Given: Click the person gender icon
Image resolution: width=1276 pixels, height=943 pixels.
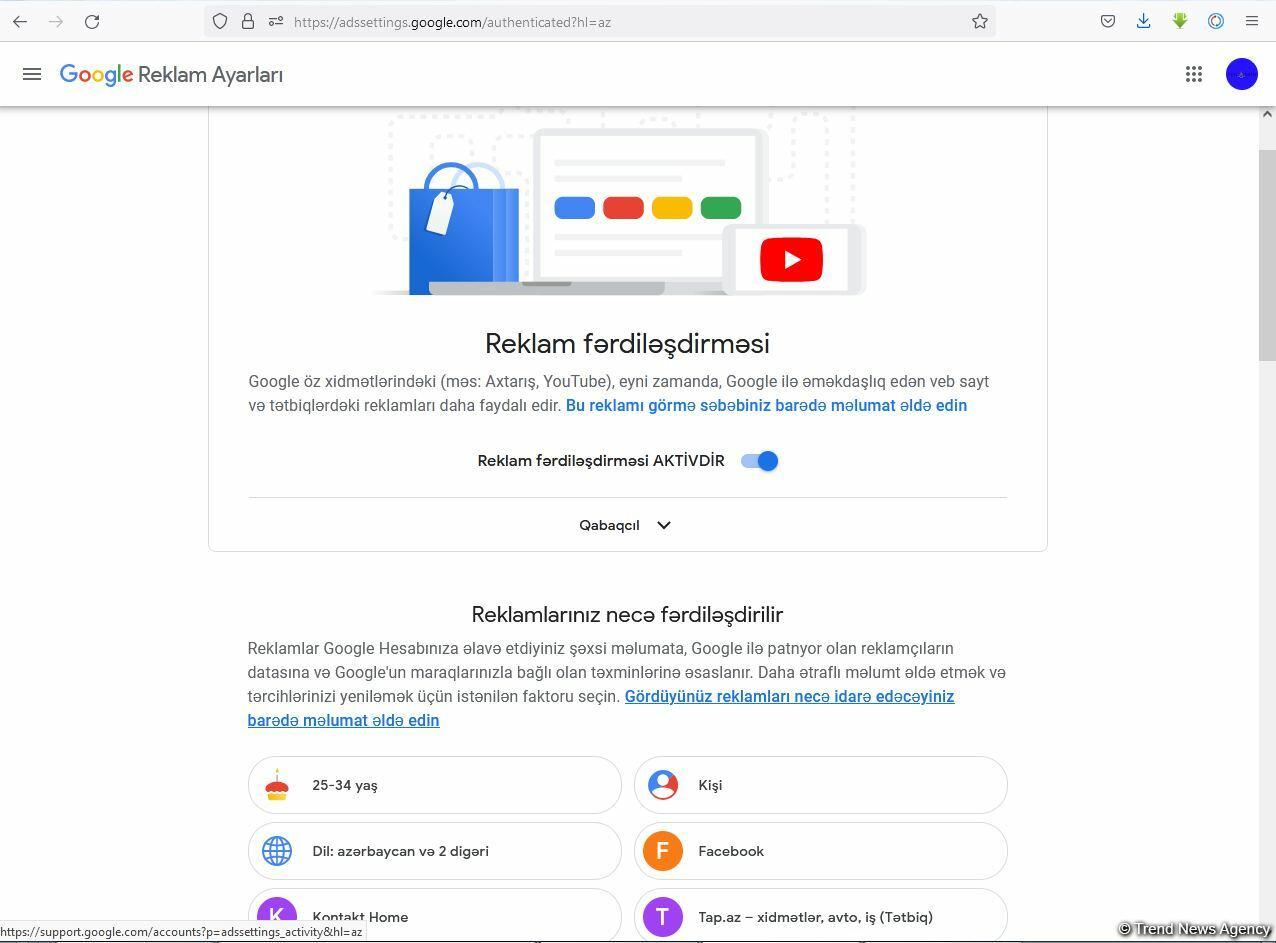Looking at the screenshot, I should tap(663, 785).
